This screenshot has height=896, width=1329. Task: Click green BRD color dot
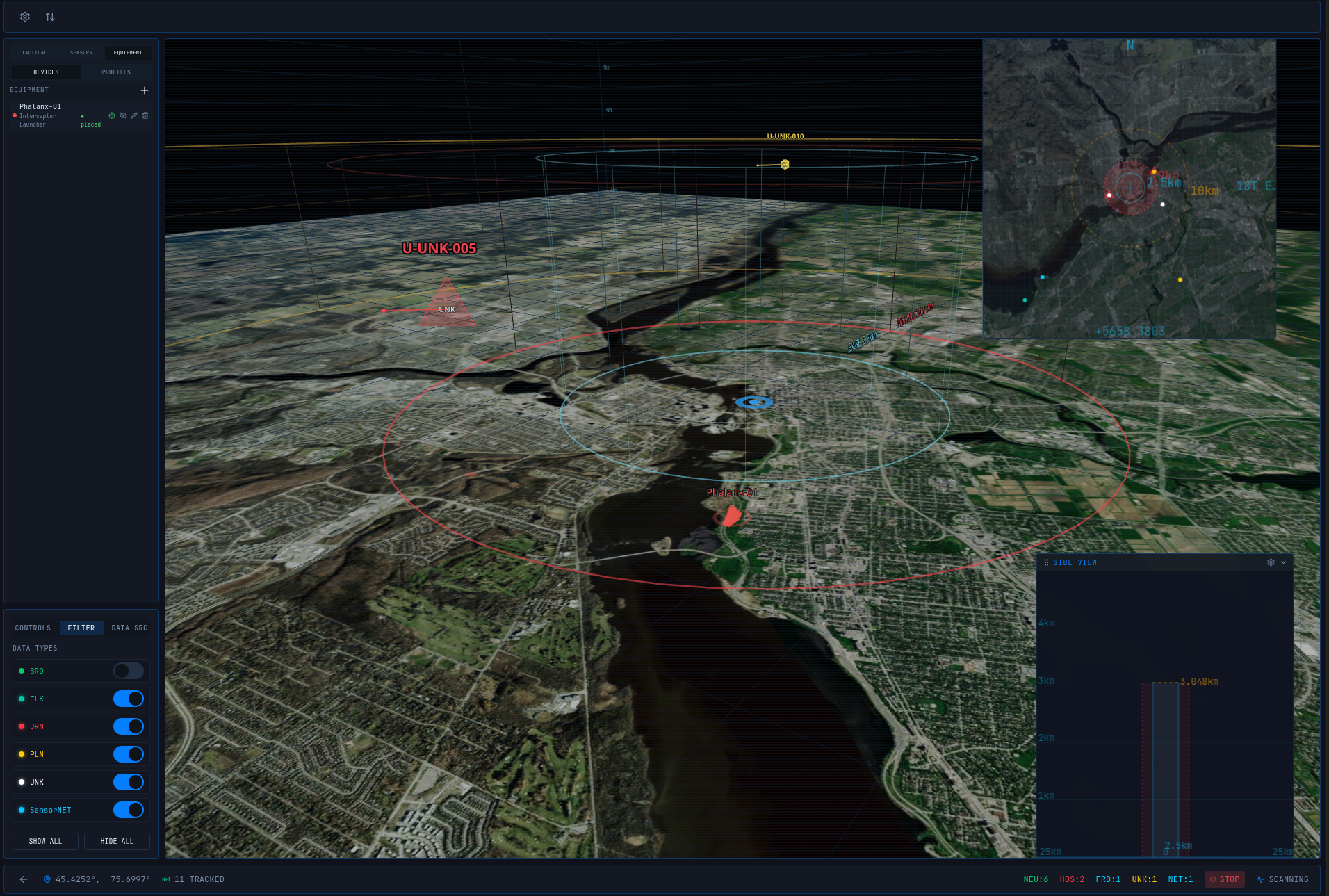click(x=22, y=671)
